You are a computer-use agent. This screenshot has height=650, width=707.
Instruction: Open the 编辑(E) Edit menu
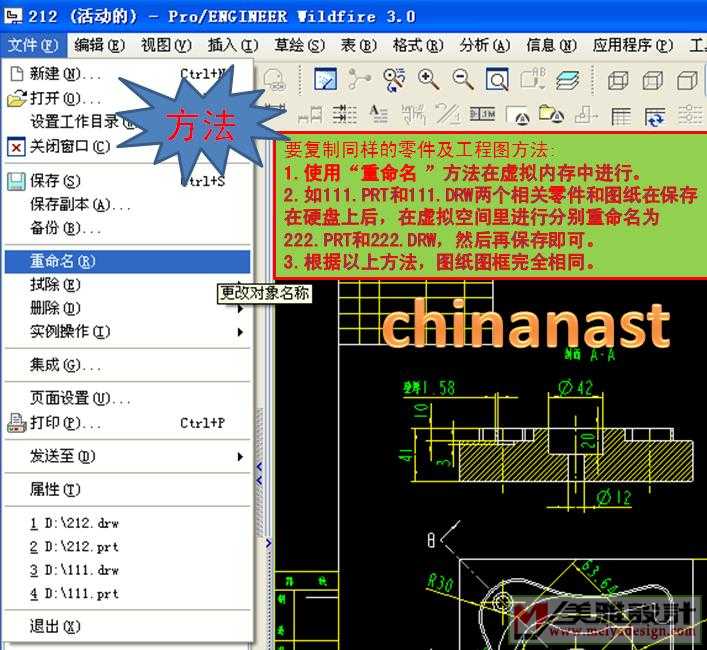(x=100, y=45)
